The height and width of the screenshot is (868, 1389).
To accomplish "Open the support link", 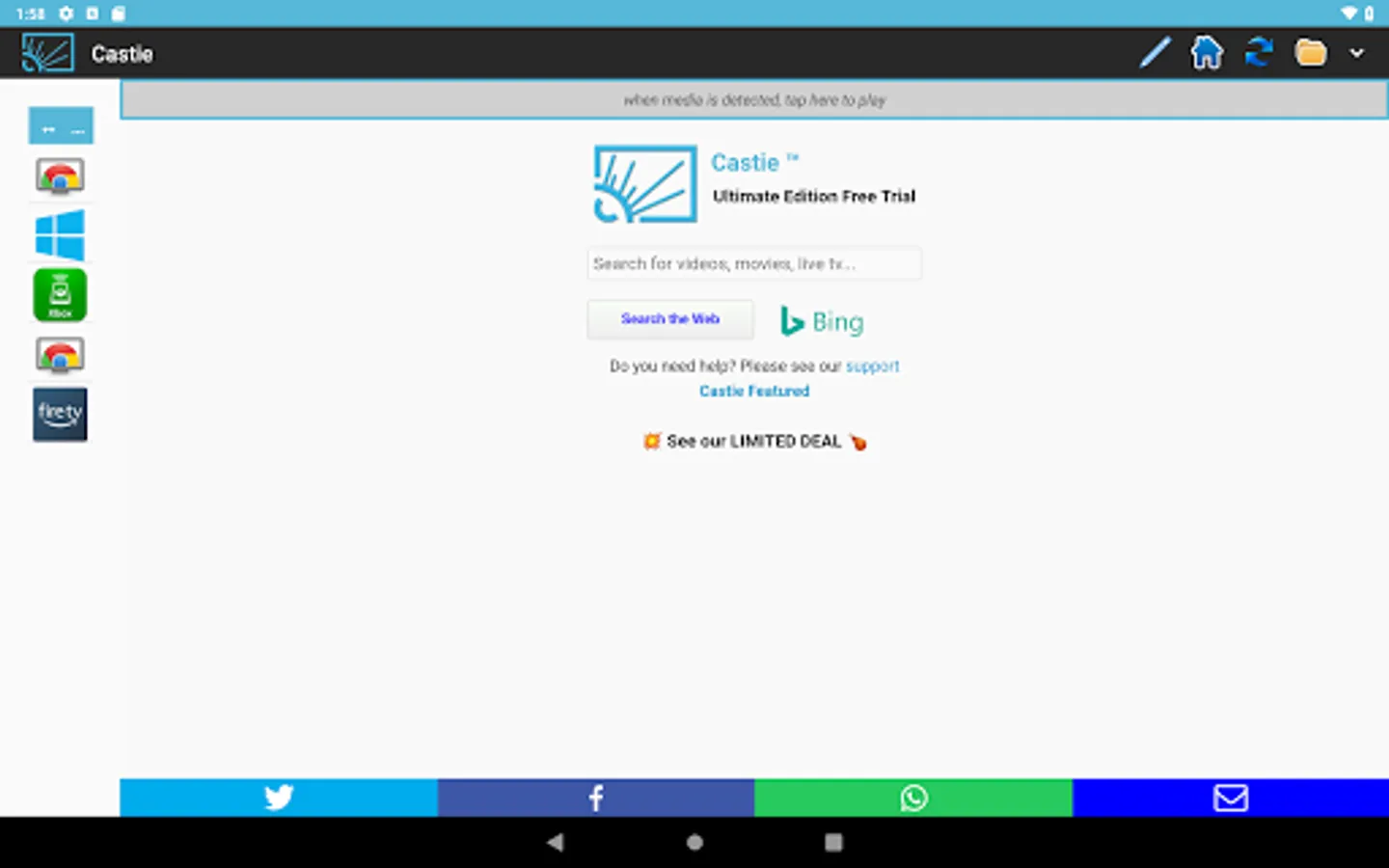I will [x=872, y=366].
